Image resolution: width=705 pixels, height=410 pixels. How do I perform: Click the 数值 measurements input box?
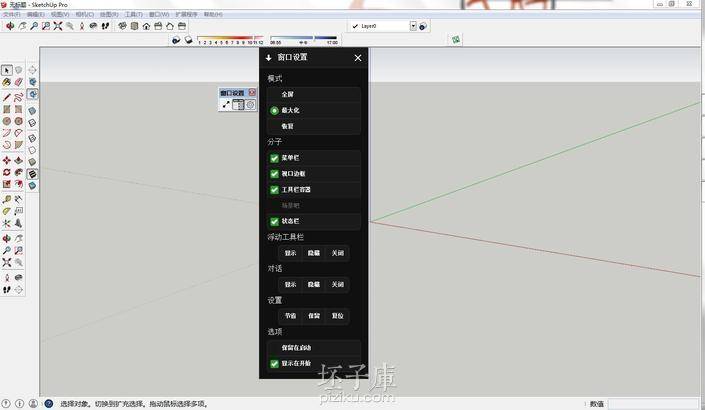653,404
